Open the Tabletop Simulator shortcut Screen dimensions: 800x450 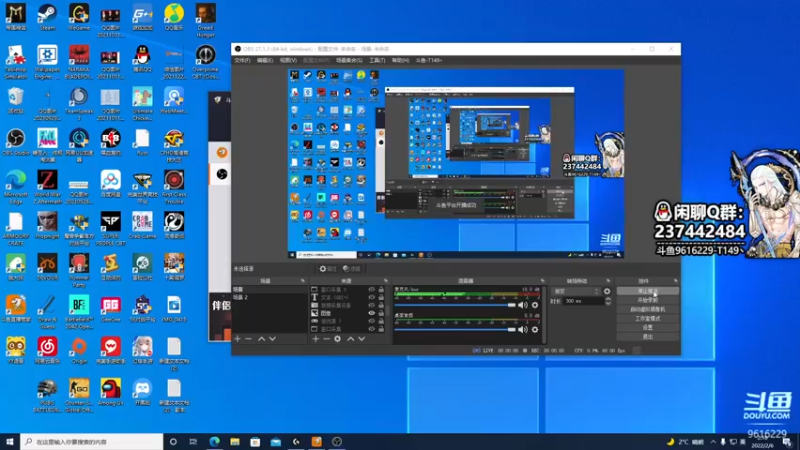(x=15, y=62)
